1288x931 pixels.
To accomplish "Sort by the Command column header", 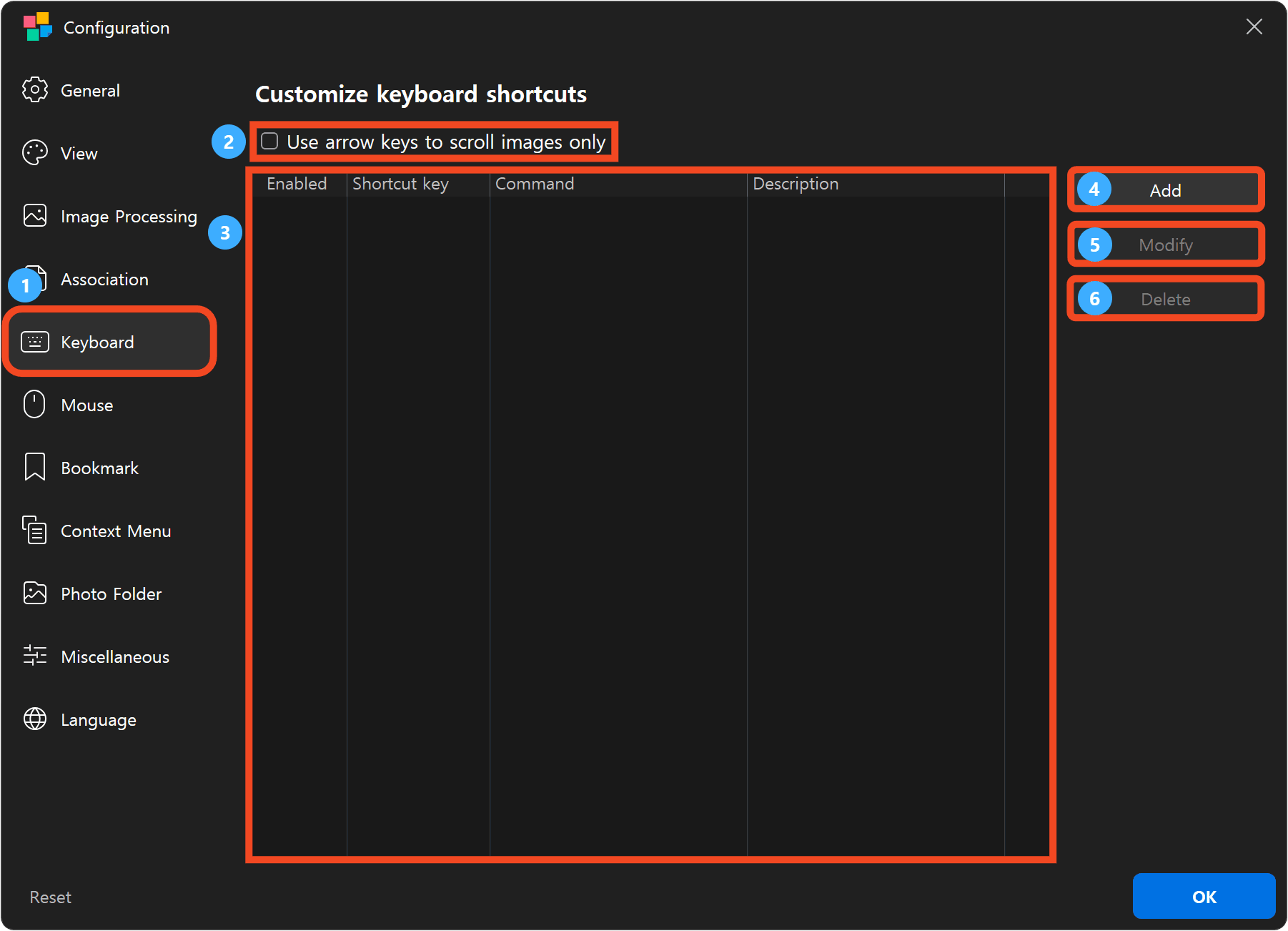I will click(x=618, y=184).
